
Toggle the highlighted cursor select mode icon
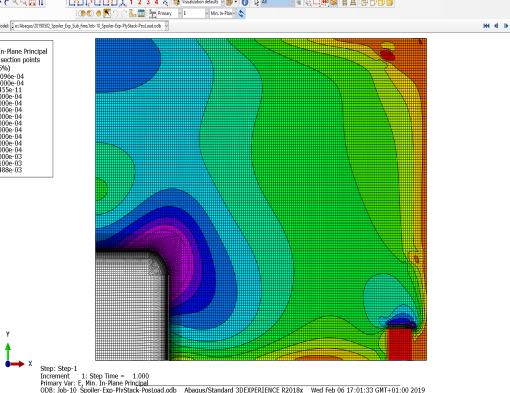107,13
